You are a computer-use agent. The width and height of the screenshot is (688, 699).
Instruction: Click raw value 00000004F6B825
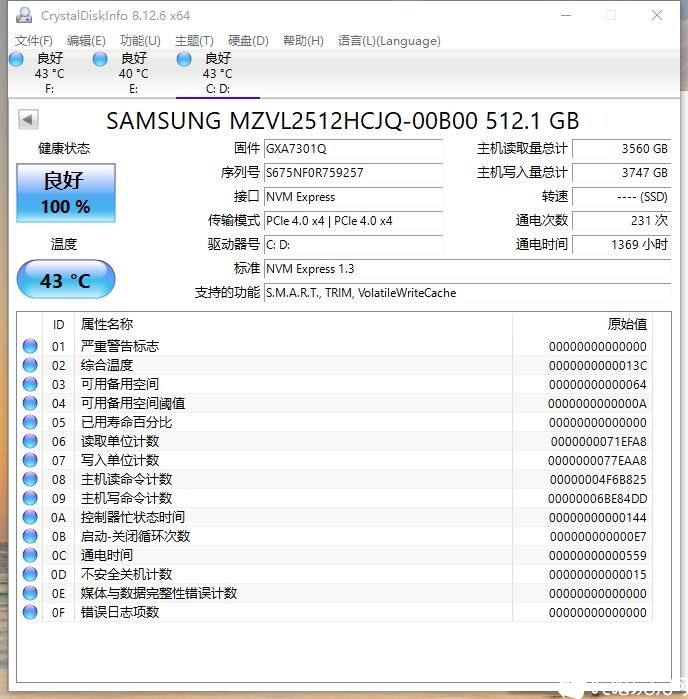(x=598, y=480)
